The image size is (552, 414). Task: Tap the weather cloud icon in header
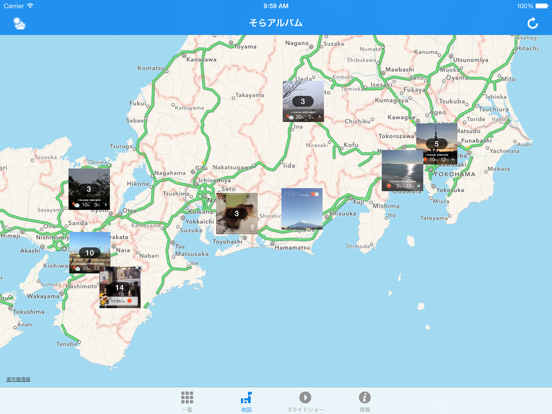click(19, 24)
